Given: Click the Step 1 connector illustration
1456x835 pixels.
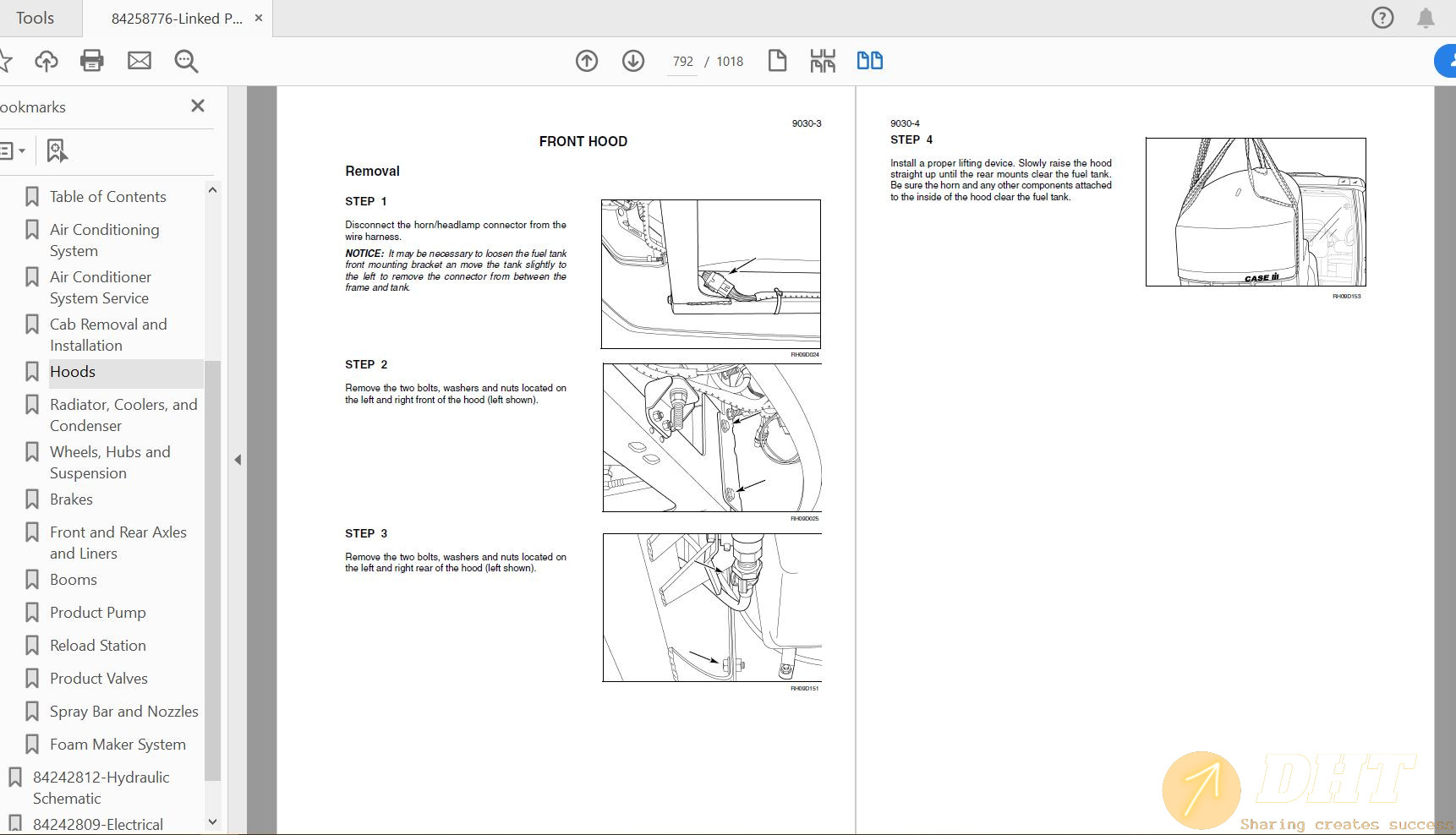Looking at the screenshot, I should (710, 275).
